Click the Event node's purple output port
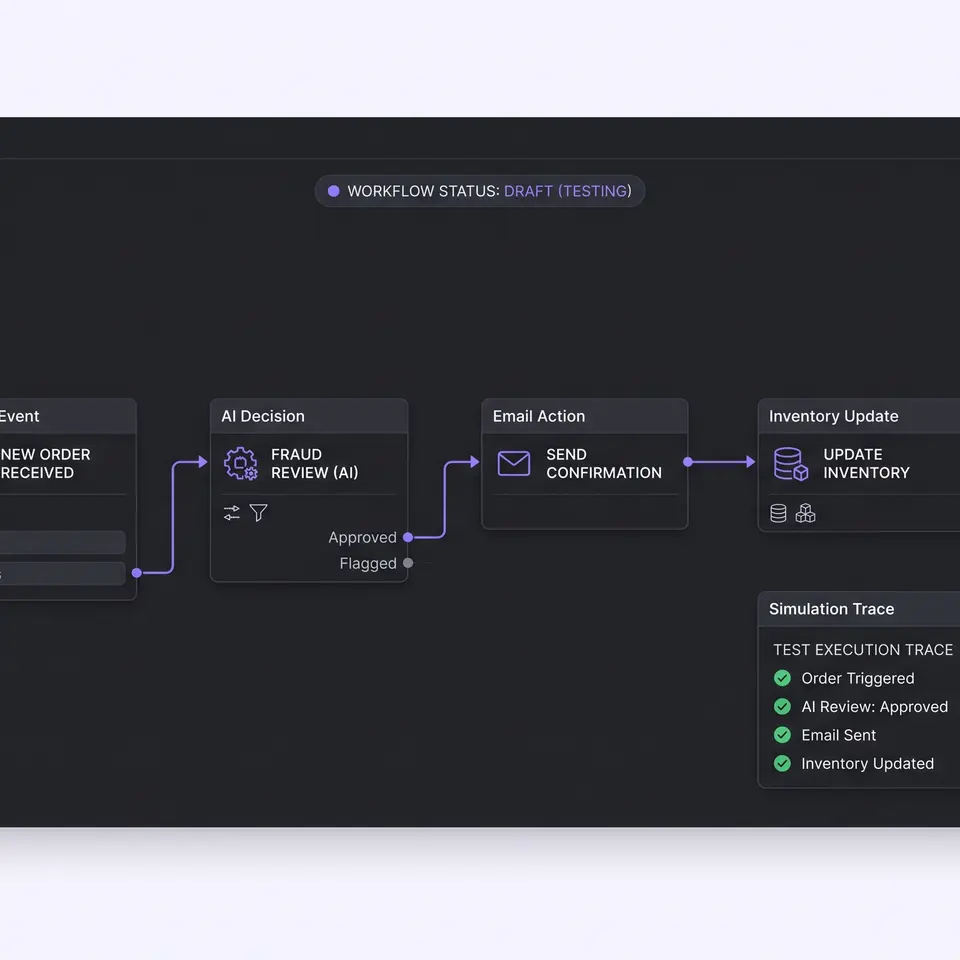Viewport: 960px width, 960px height. click(x=137, y=572)
